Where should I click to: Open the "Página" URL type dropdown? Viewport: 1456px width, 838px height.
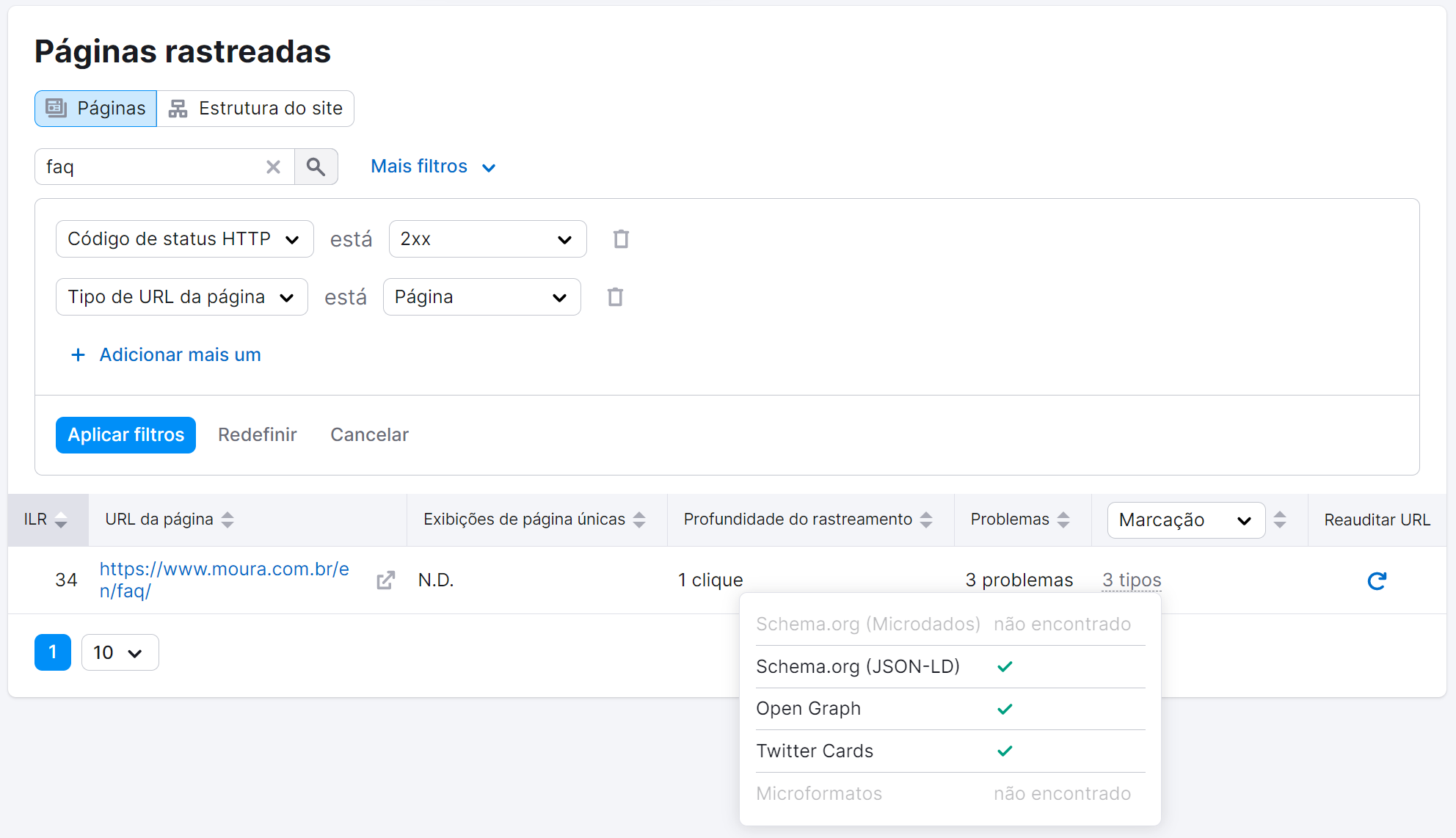[481, 296]
